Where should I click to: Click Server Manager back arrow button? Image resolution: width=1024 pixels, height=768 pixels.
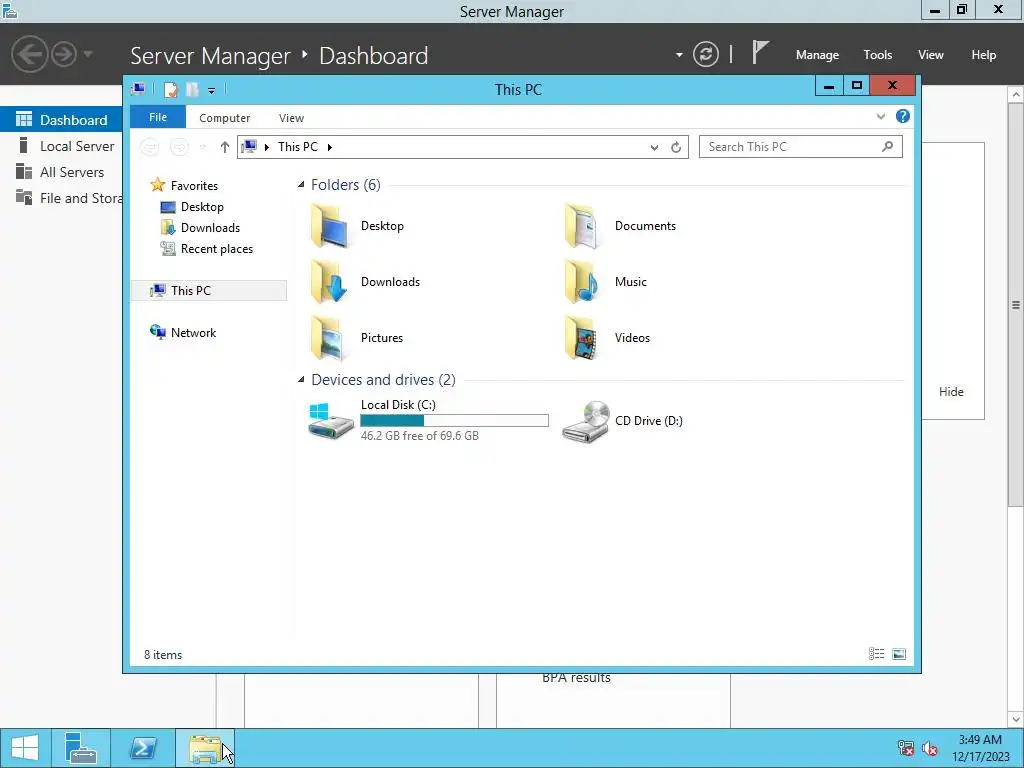[29, 54]
